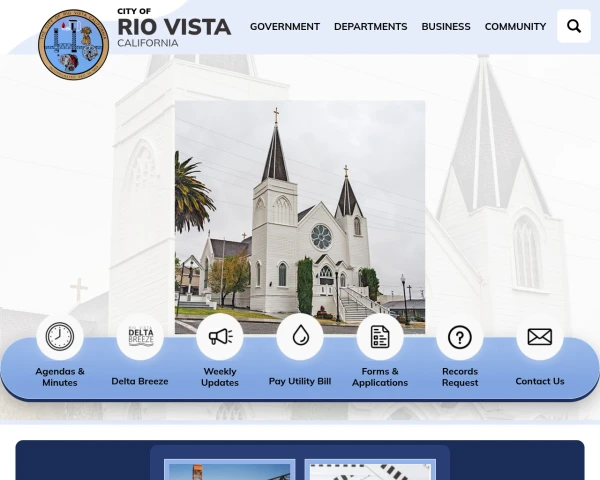Open the Departments menu
Image resolution: width=600 pixels, height=480 pixels.
coord(370,26)
